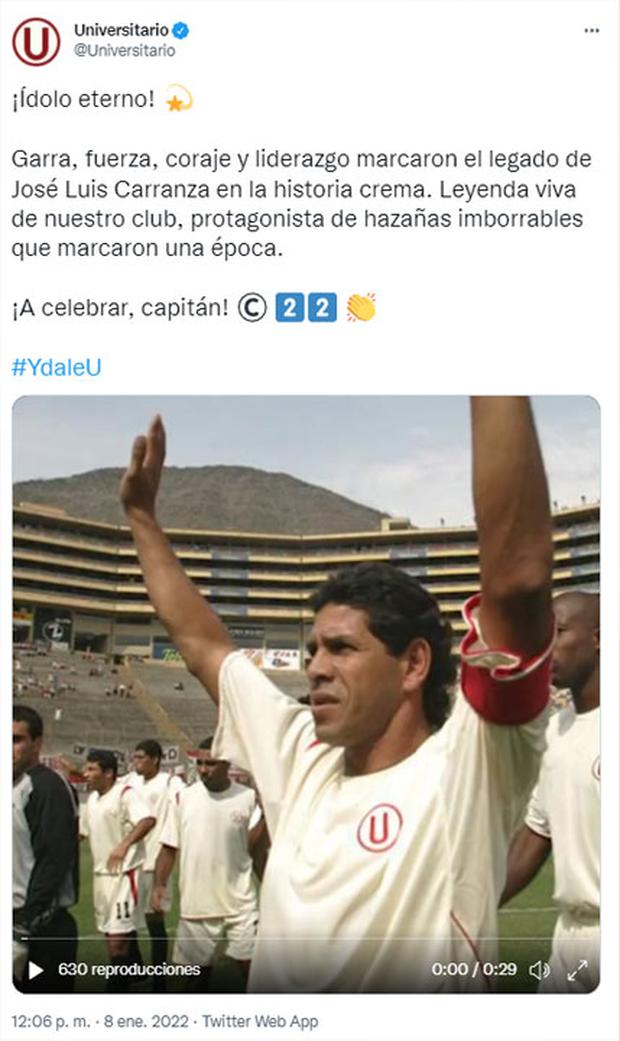
Task: Click the circled C captain emoji
Action: pyautogui.click(x=252, y=308)
